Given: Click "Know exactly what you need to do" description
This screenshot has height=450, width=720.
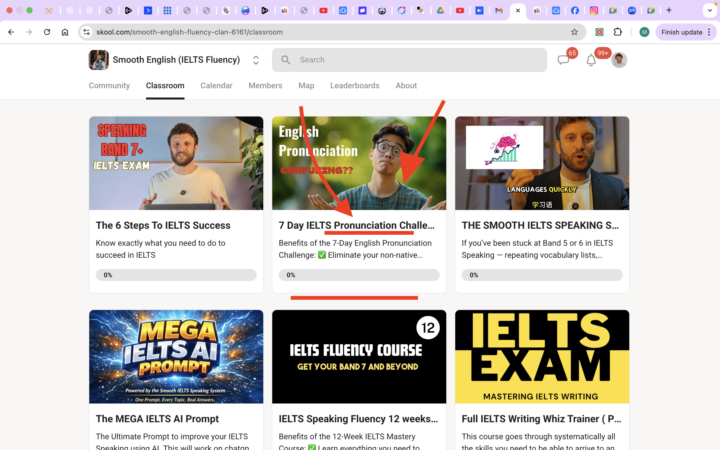Looking at the screenshot, I should (160, 249).
